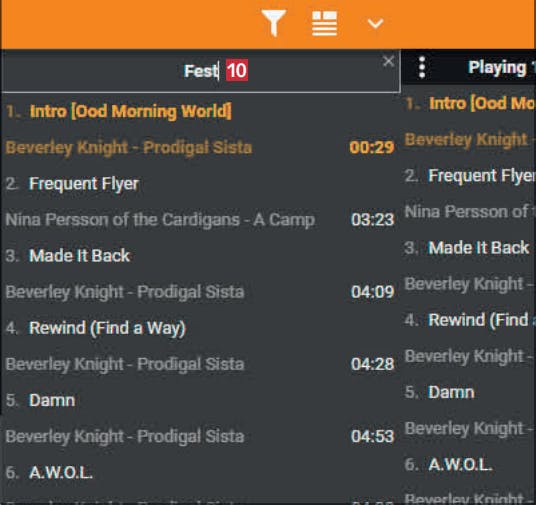This screenshot has width=536, height=505.
Task: Select the Fest playlist tab
Action: (201, 71)
